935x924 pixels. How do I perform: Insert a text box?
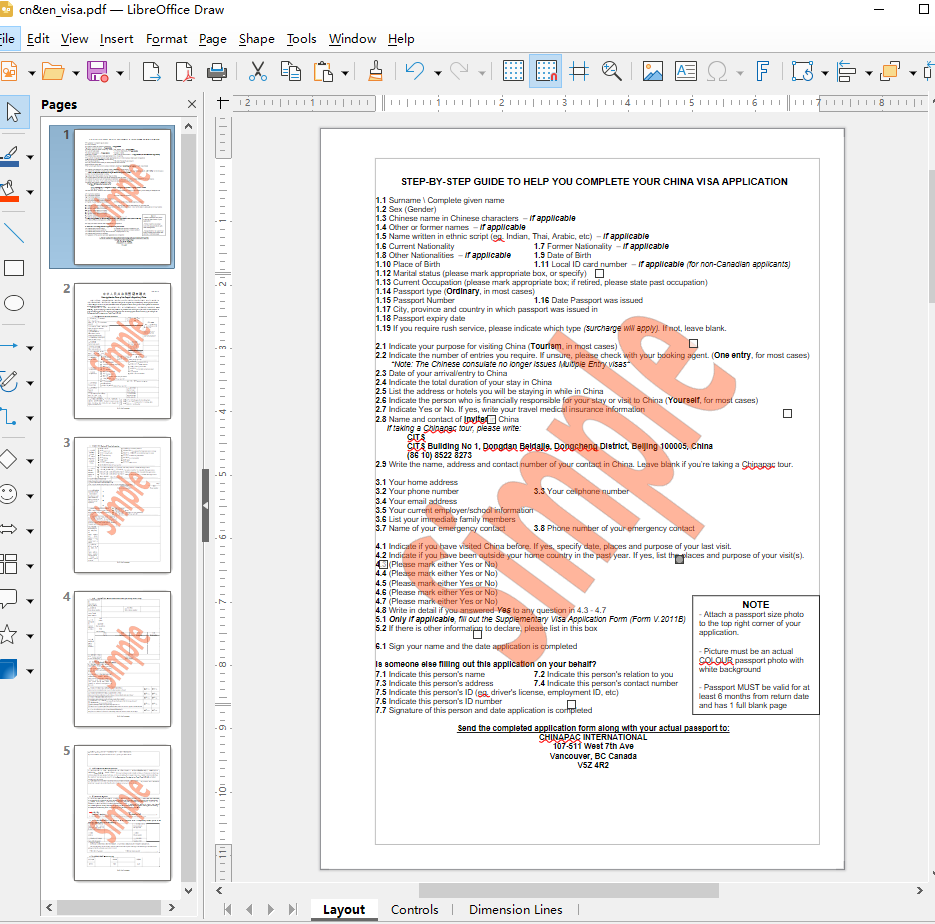[x=686, y=72]
